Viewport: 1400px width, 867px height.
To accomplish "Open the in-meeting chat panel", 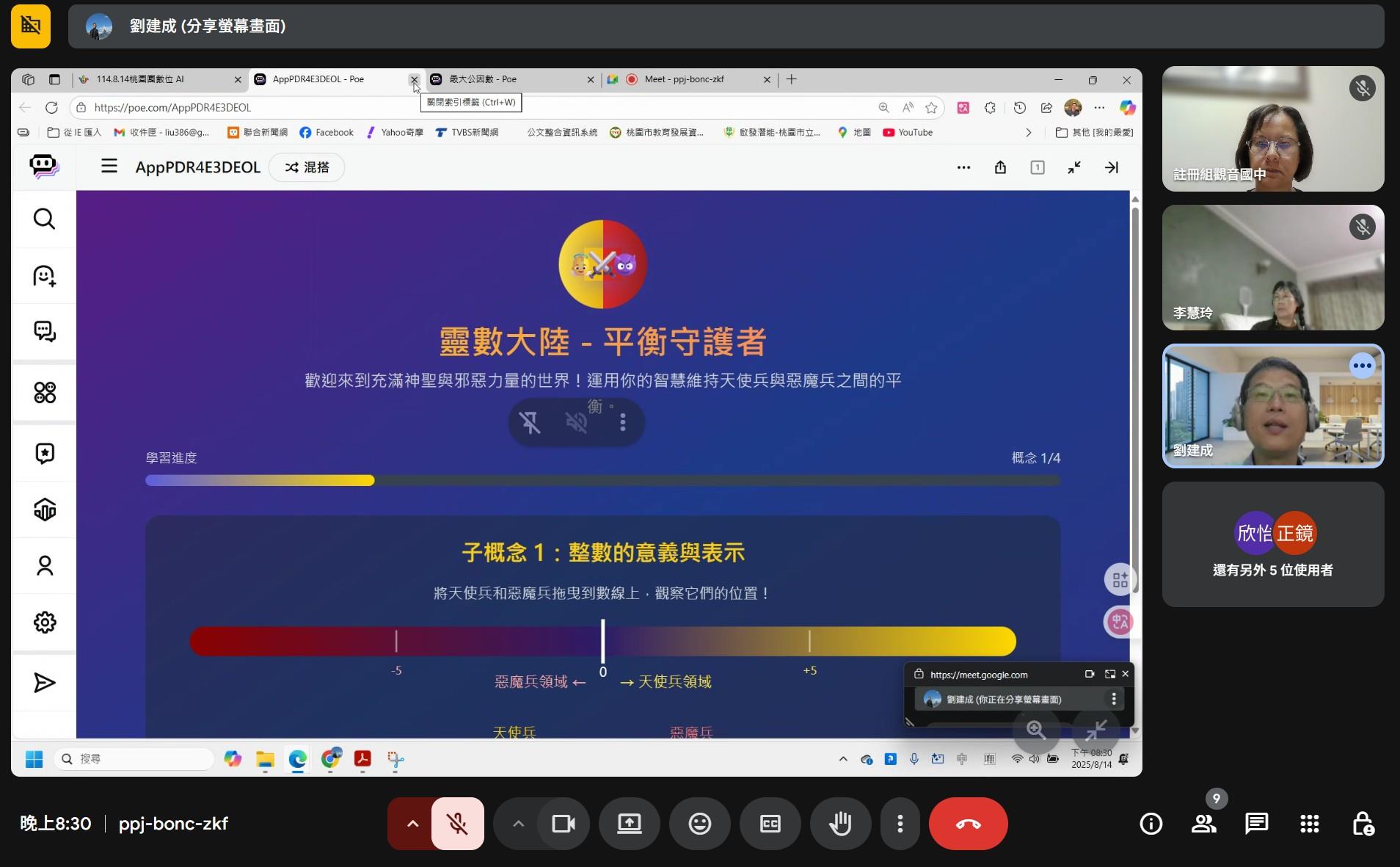I will coord(1255,824).
